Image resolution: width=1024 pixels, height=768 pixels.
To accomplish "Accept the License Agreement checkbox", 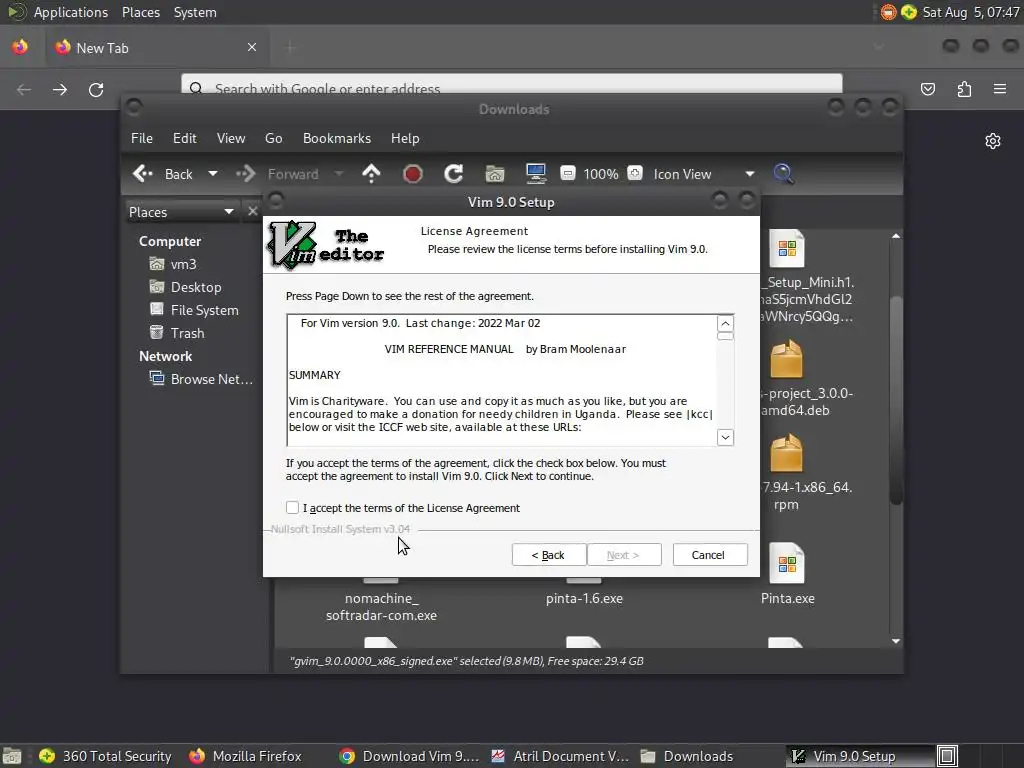I will click(x=292, y=507).
